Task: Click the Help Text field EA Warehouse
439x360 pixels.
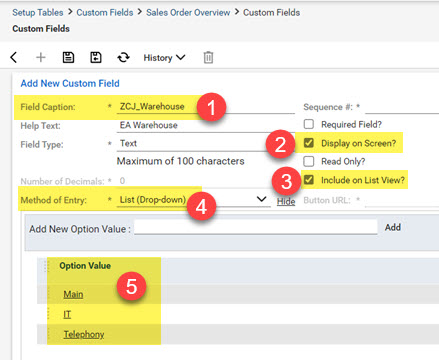Action: tap(205, 125)
